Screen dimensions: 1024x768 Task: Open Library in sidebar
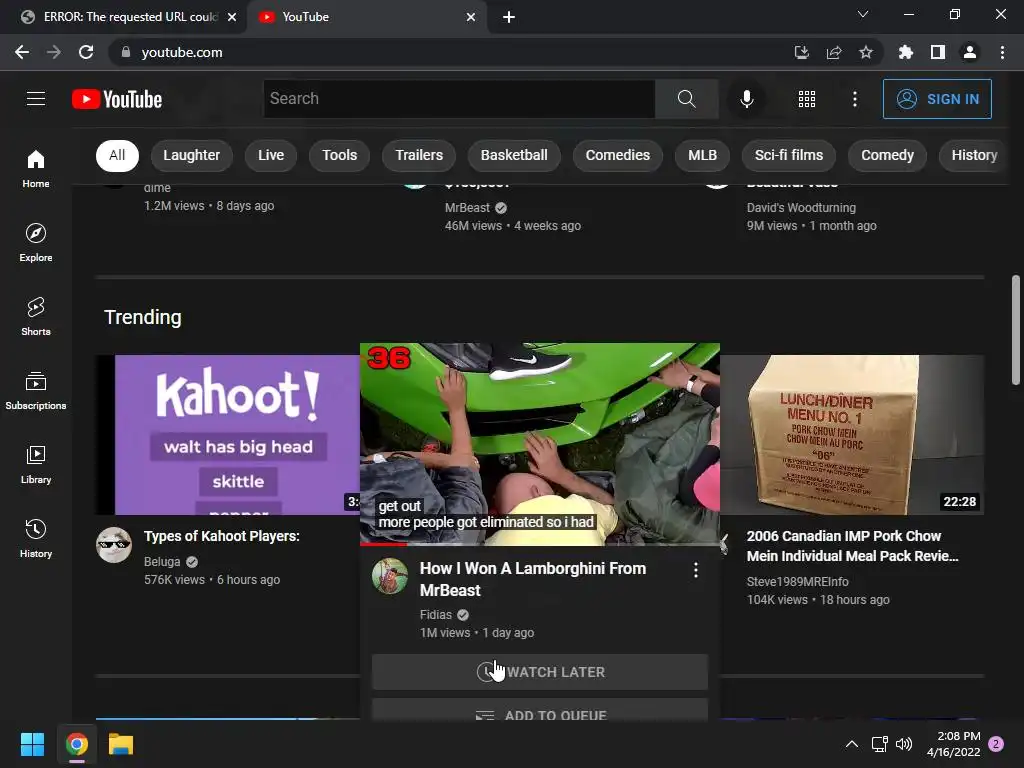click(36, 464)
